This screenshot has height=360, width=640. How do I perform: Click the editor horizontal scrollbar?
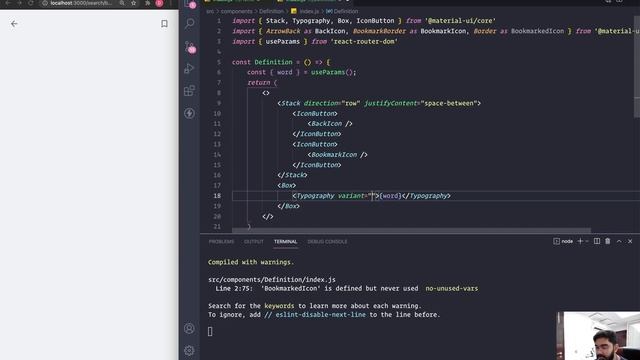411,231
